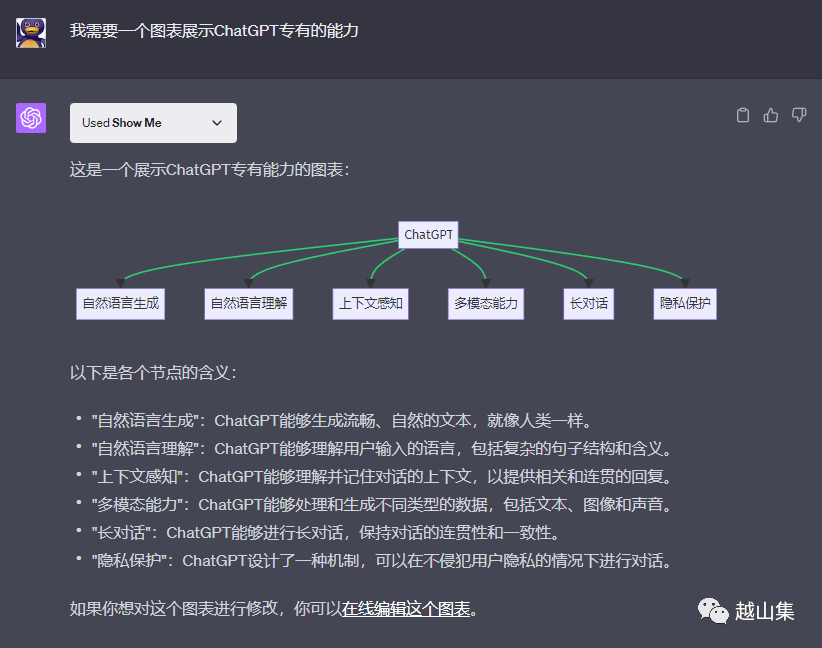Click the 自然语言理解 diagram node
This screenshot has width=822, height=648.
point(248,304)
